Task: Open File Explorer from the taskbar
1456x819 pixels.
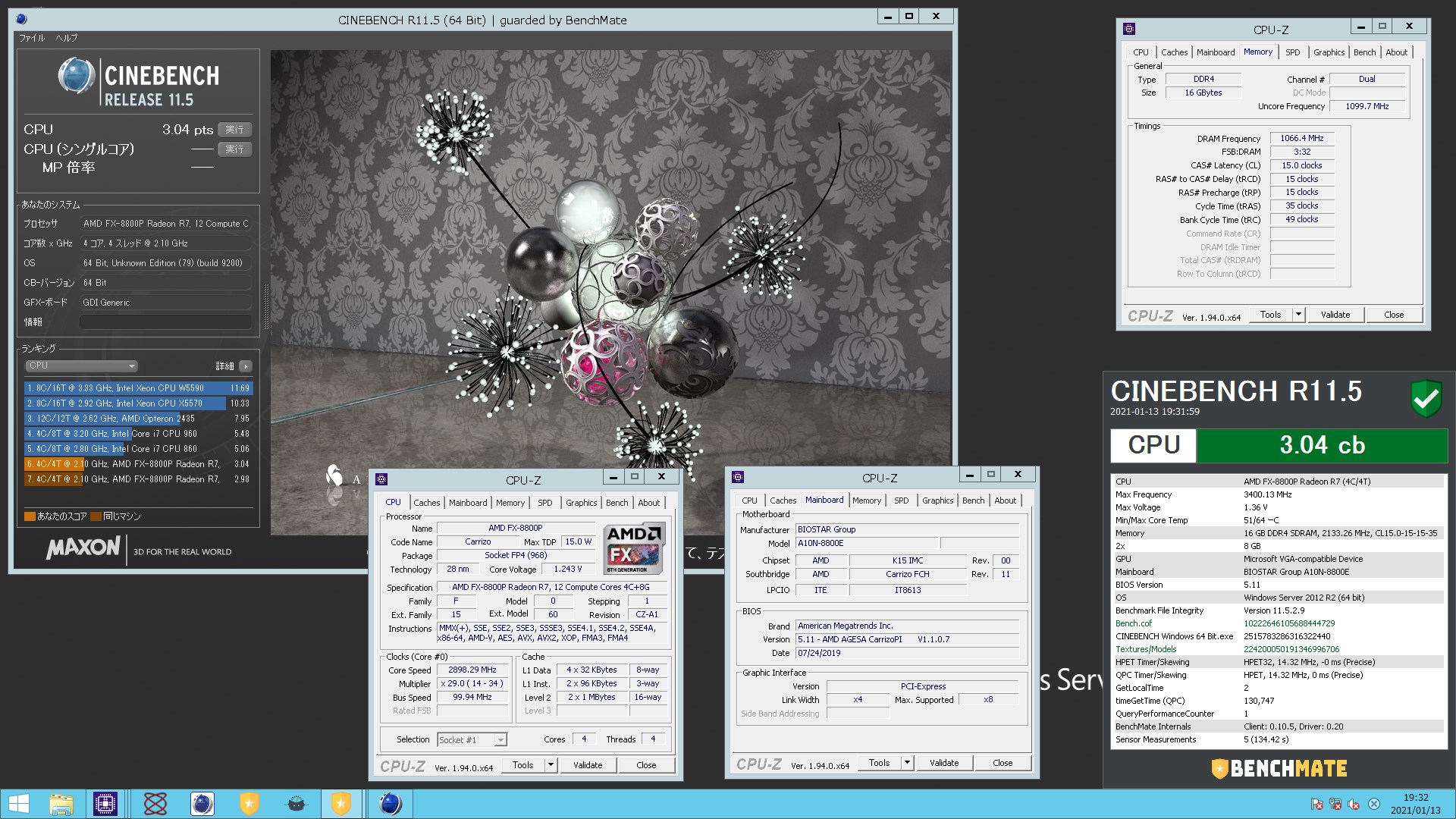Action: click(61, 804)
